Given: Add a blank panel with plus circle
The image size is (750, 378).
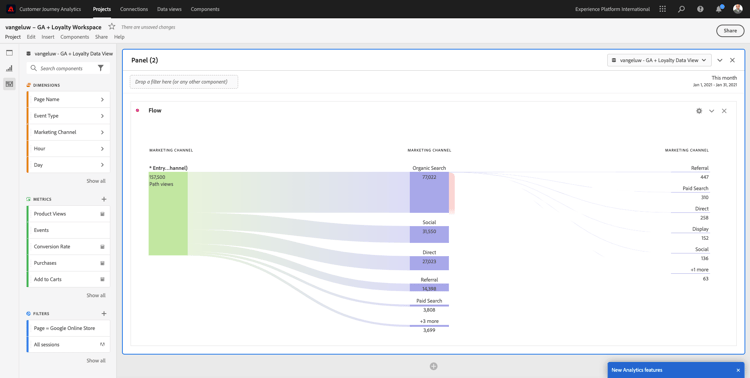Looking at the screenshot, I should point(433,367).
